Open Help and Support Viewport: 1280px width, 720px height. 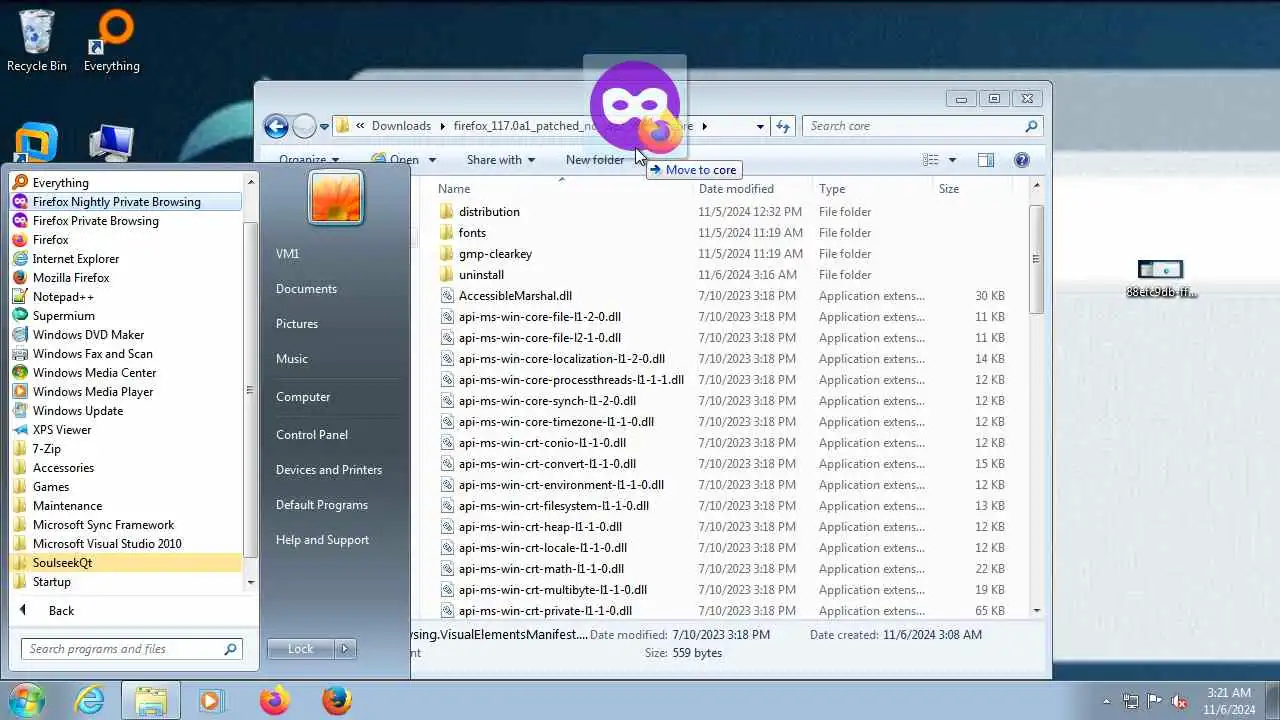coord(322,540)
